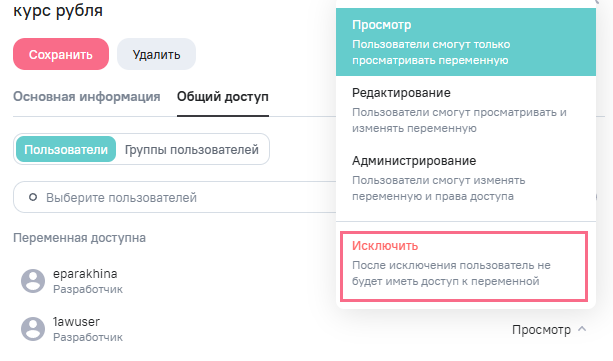The width and height of the screenshot is (613, 361).
Task: Toggle to Пользователи segment
Action: tap(66, 149)
